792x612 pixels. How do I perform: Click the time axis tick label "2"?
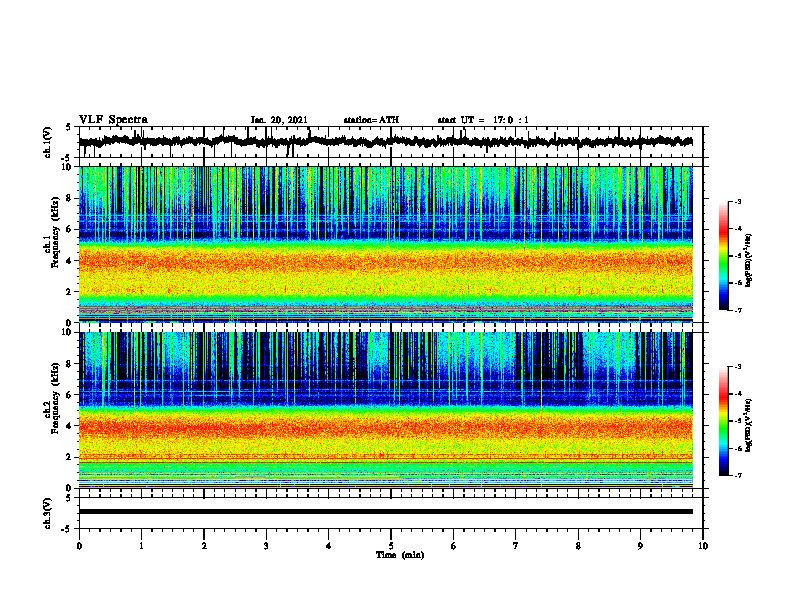click(204, 546)
